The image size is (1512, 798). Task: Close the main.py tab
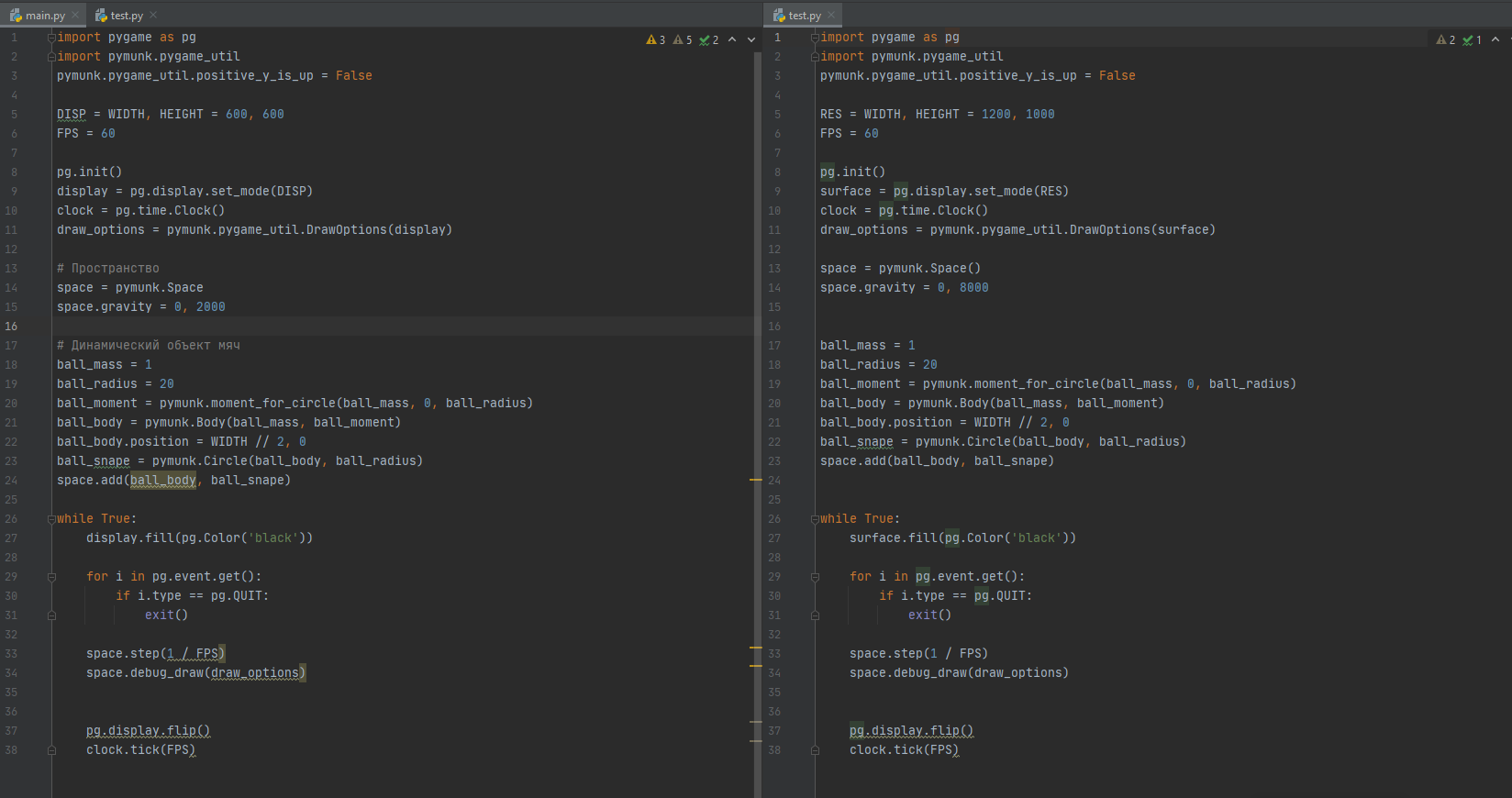(76, 16)
